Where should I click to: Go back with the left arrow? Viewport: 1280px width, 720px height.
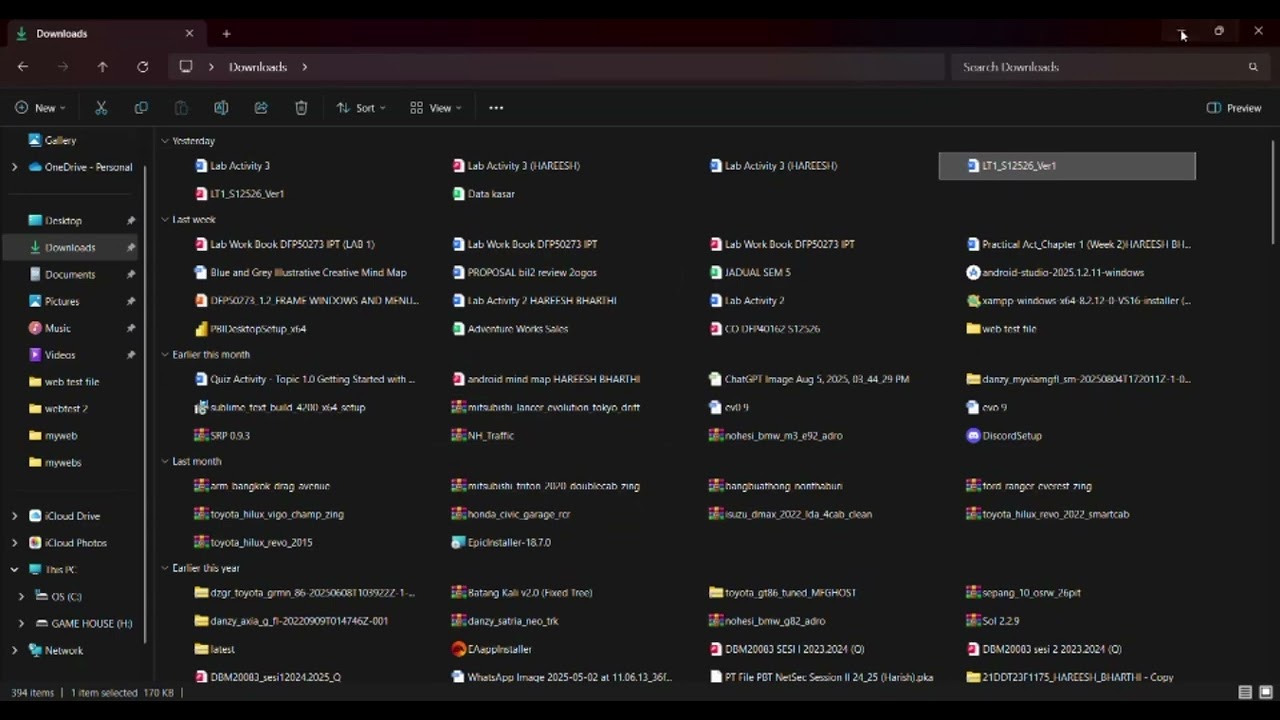click(x=23, y=67)
